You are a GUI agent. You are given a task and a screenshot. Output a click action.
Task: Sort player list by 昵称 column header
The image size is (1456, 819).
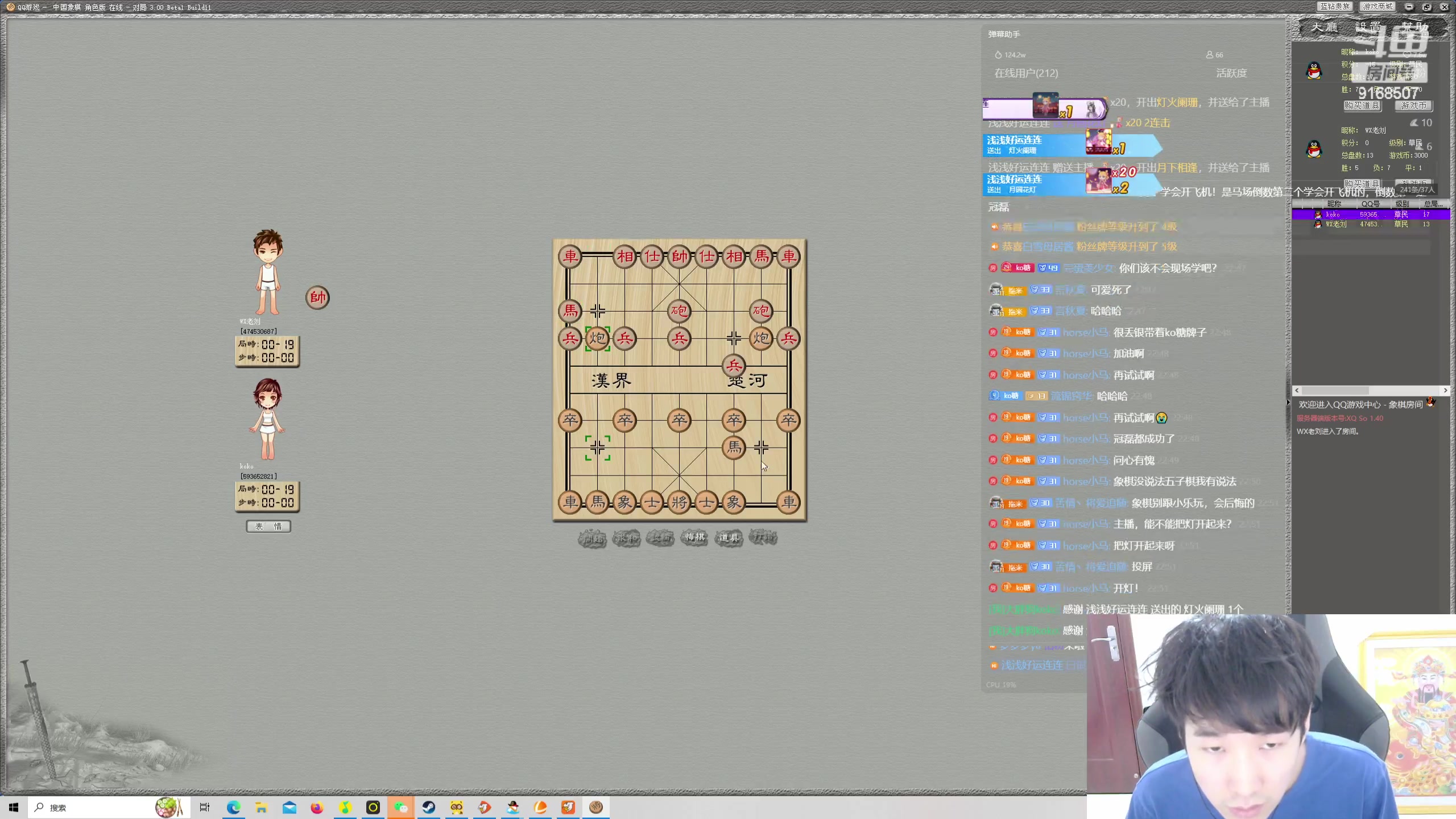coord(1334,204)
